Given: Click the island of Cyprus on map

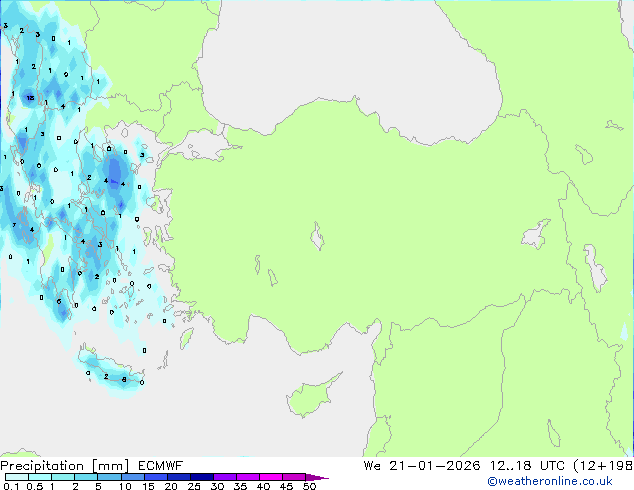Looking at the screenshot, I should coord(311,396).
